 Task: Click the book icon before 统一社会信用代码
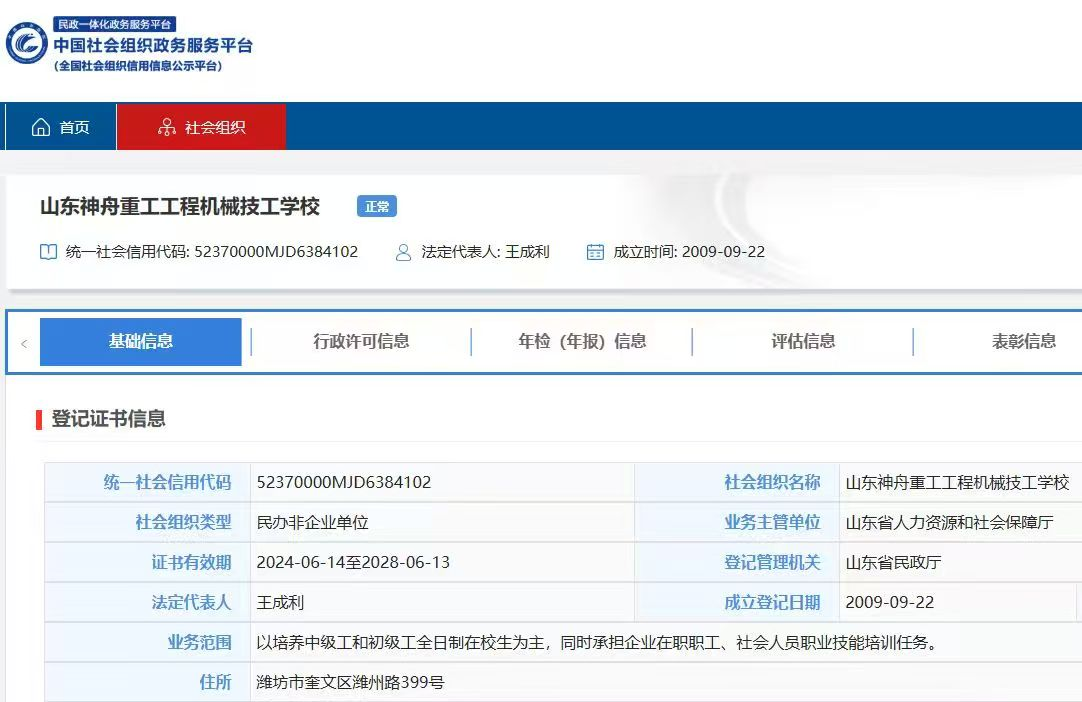(x=48, y=252)
